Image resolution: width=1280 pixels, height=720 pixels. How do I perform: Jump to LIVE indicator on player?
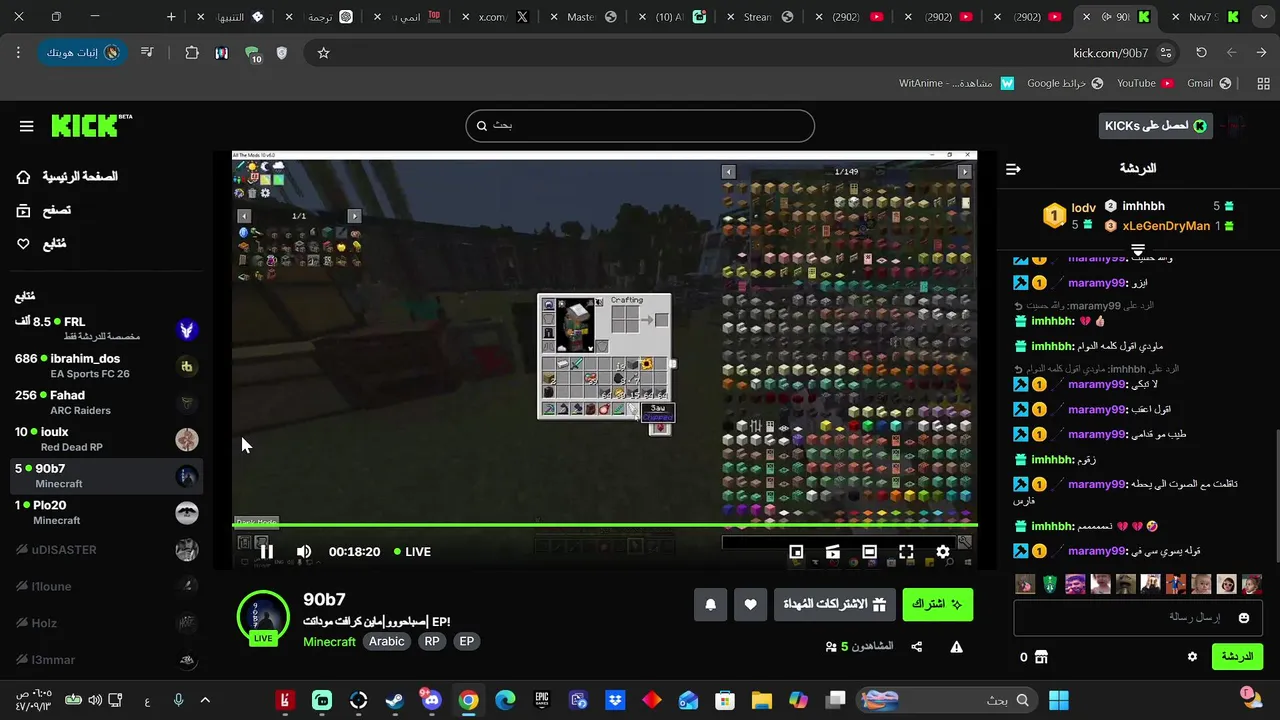click(412, 551)
